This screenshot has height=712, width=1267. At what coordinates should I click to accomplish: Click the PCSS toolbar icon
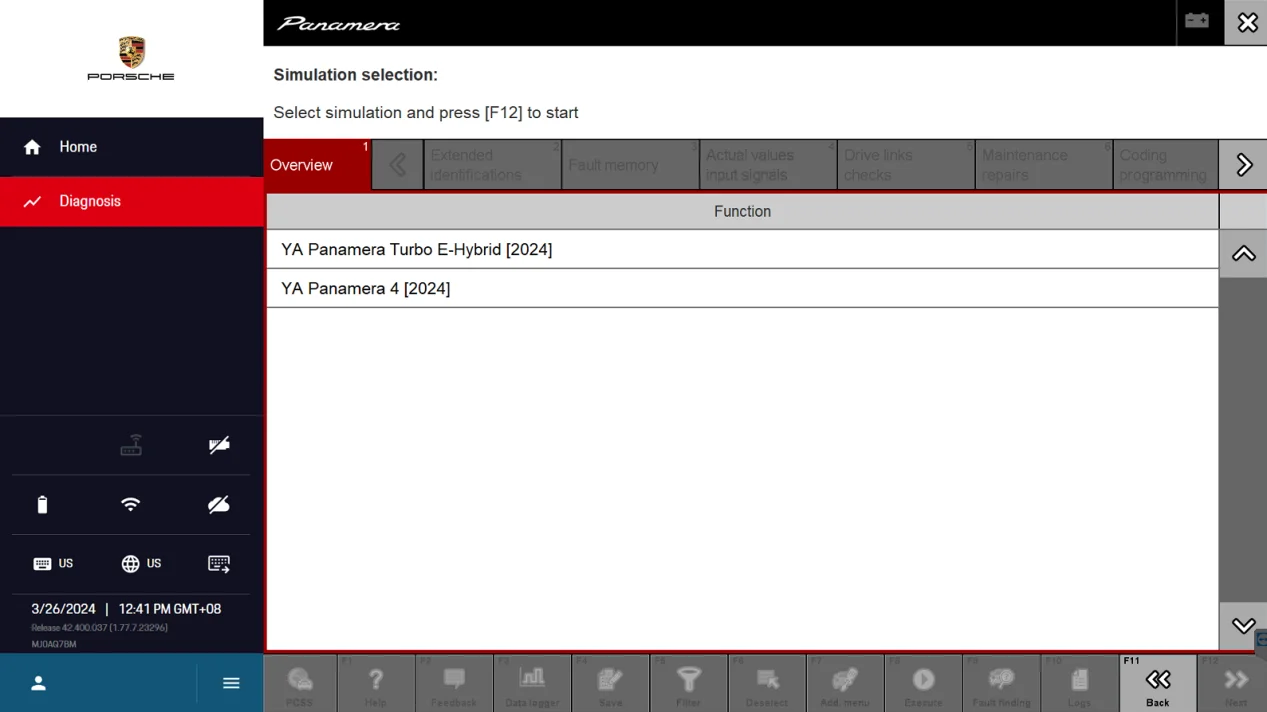(x=300, y=684)
